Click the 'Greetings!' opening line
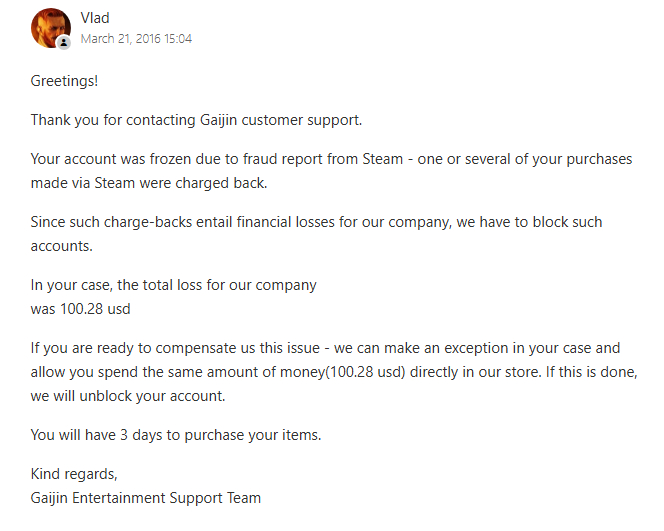Screen dimensions: 664x531 (64, 80)
